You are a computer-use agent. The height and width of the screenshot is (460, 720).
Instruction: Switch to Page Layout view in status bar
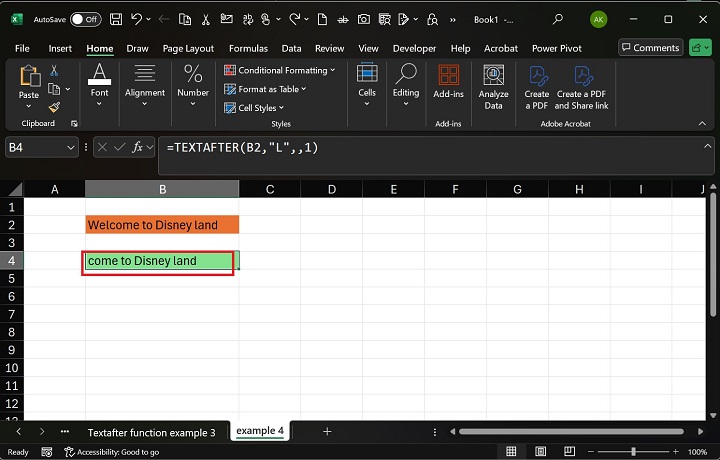pyautogui.click(x=540, y=452)
